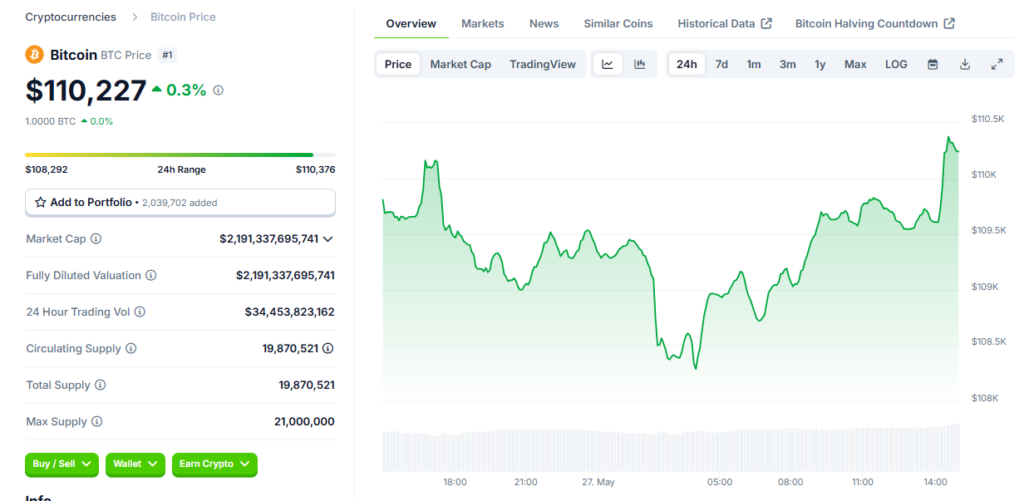Select the TradingView chart toggle
Screen dimensions: 1024x501
543,64
